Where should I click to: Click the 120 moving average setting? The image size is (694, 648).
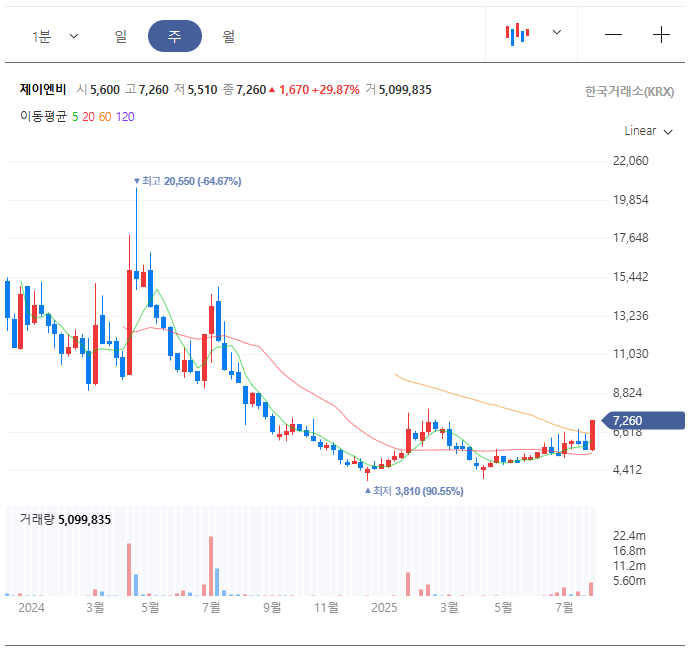click(125, 117)
